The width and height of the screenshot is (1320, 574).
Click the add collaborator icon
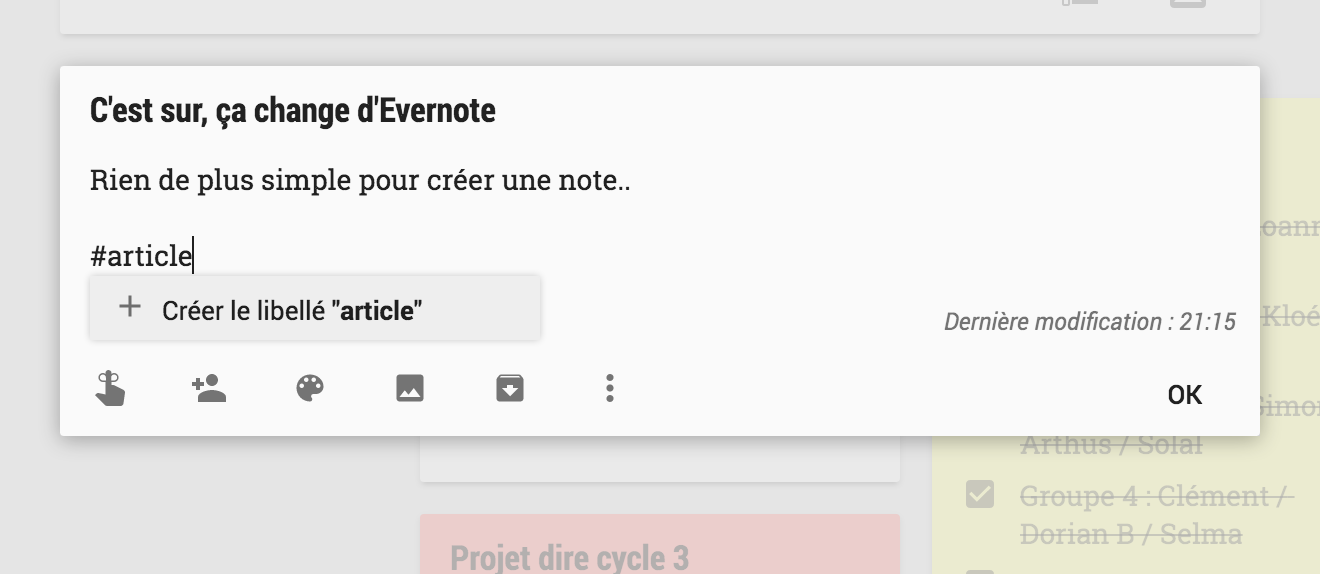[x=209, y=388]
